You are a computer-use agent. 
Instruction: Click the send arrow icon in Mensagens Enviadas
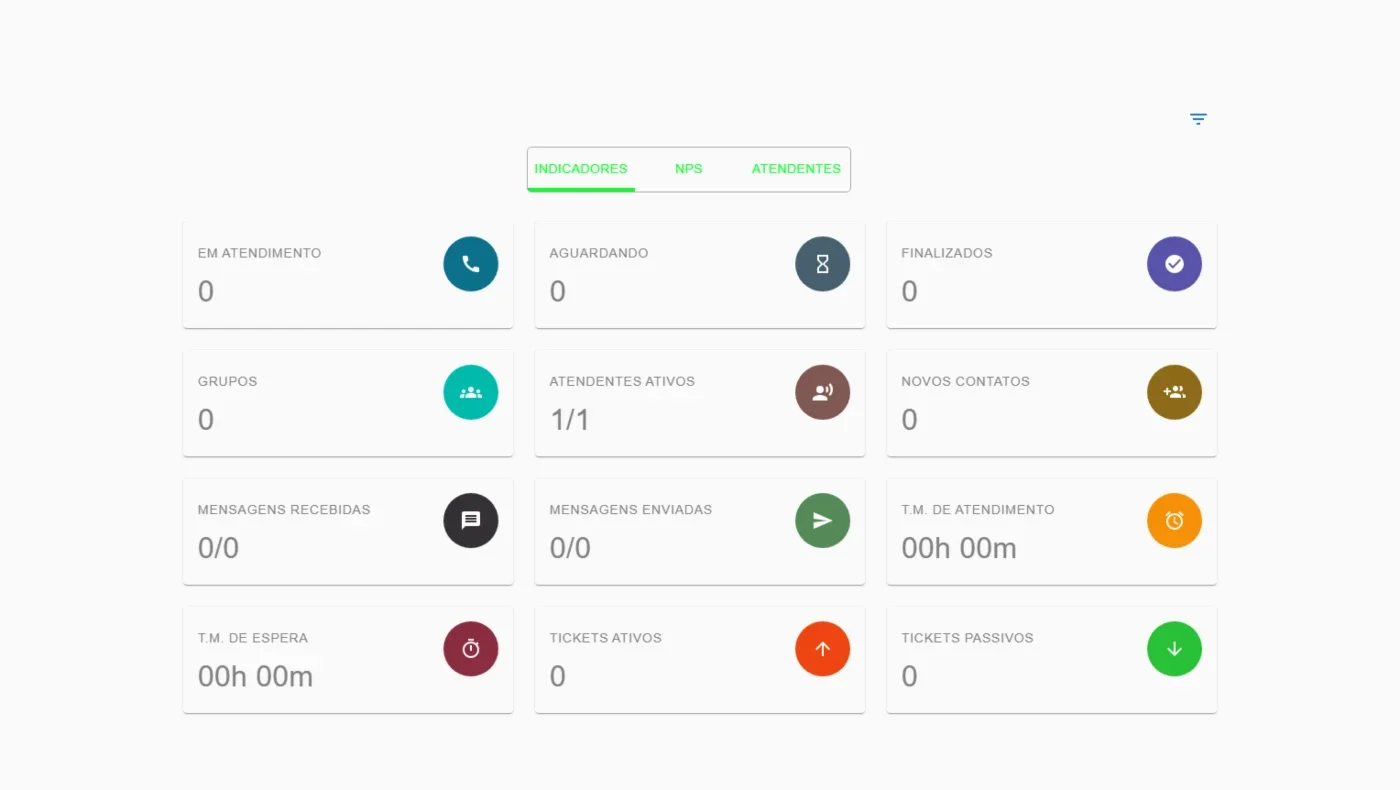tap(823, 520)
